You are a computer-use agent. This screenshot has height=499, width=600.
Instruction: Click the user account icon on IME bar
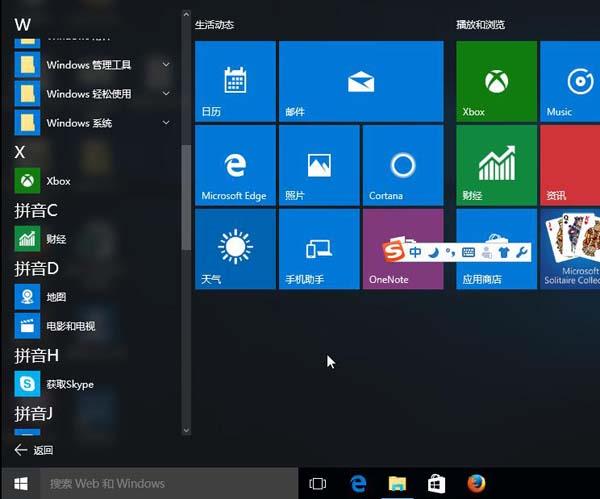(487, 253)
